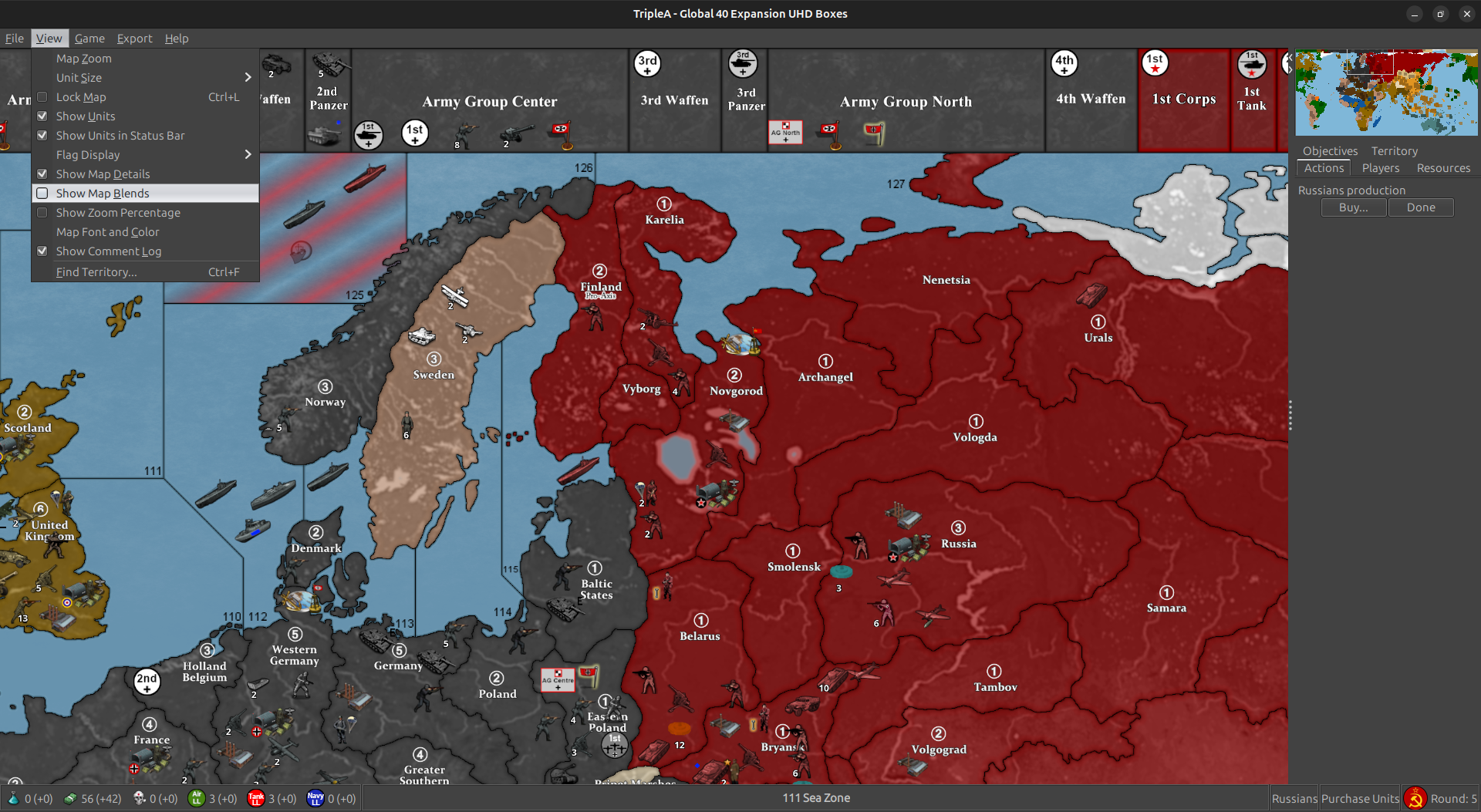Select the infantry figure in central Sweden
Screen dimensions: 1481x812
(x=407, y=423)
